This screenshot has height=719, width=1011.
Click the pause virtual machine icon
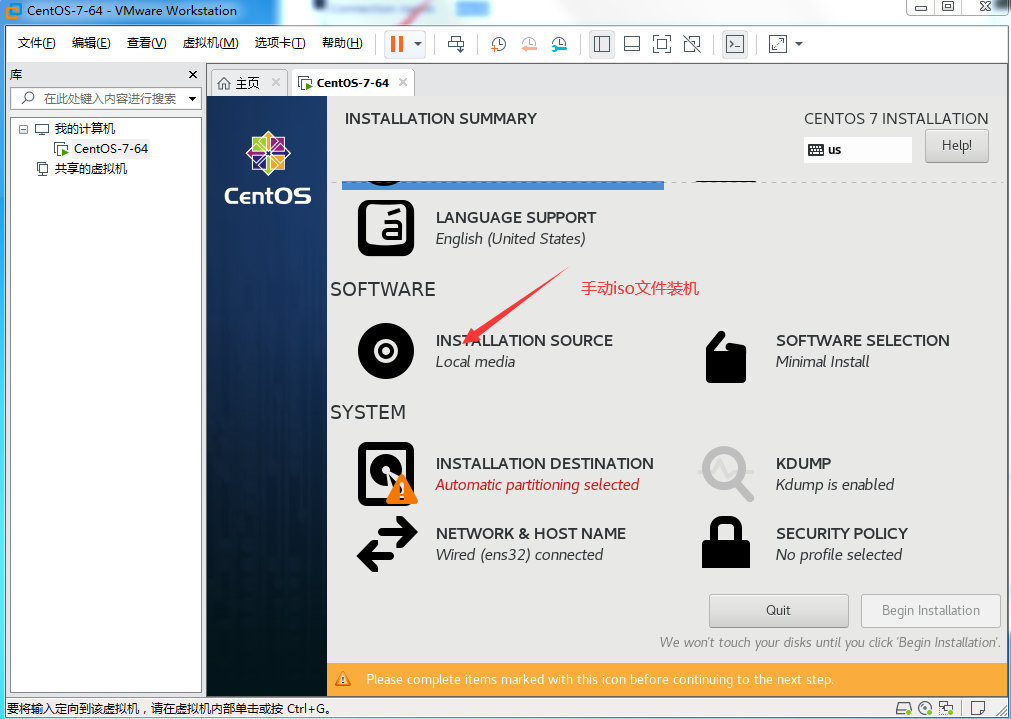pyautogui.click(x=397, y=44)
